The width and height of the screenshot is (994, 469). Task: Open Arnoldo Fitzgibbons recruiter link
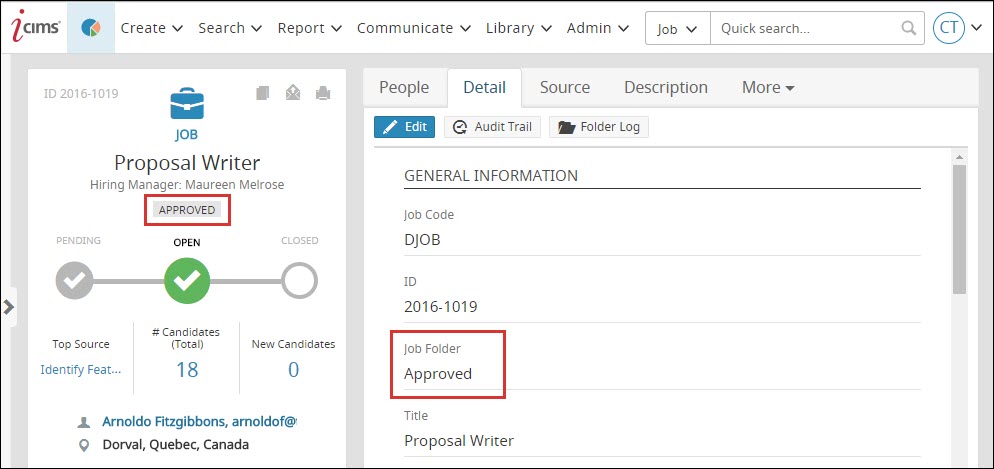pos(199,421)
